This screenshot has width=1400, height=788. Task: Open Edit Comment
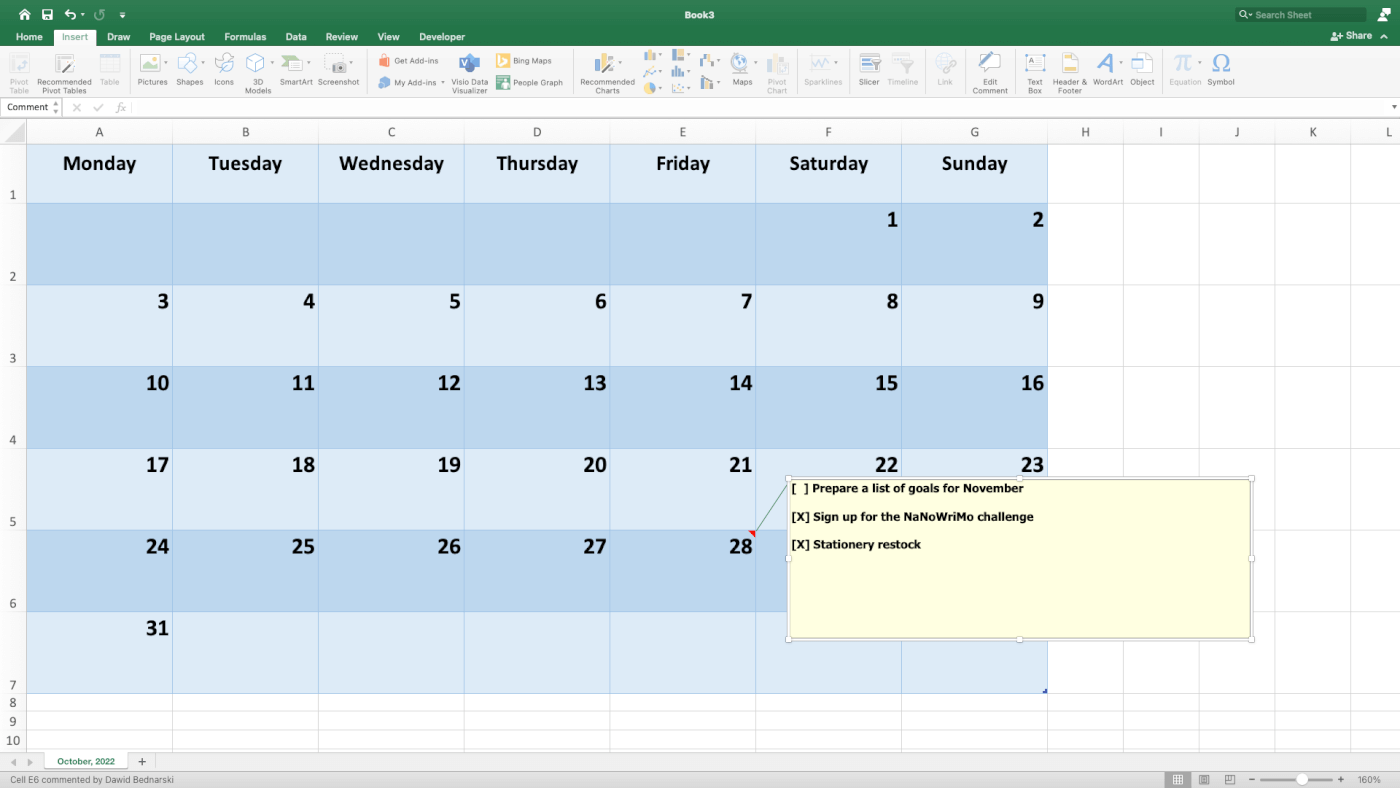tap(989, 70)
